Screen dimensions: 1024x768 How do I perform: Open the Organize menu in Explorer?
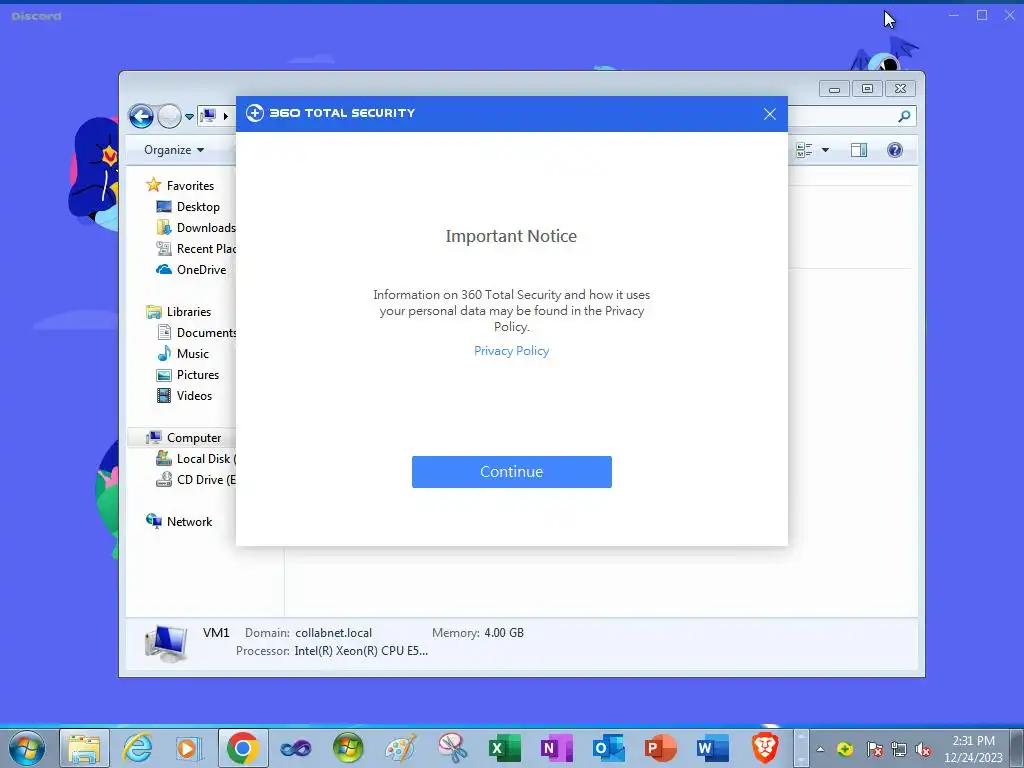coord(174,150)
